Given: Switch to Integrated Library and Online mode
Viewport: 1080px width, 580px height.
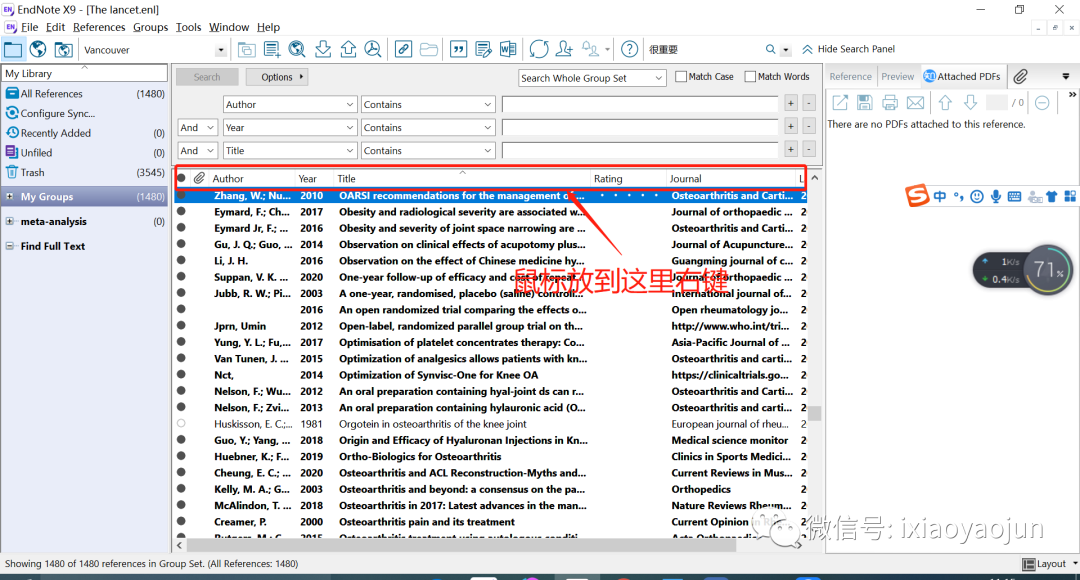Looking at the screenshot, I should click(x=63, y=50).
